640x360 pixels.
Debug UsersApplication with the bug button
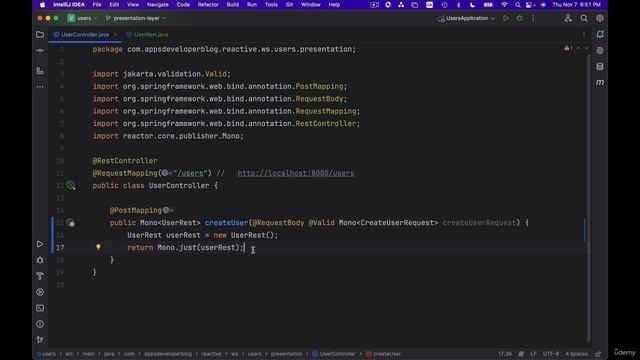520,18
